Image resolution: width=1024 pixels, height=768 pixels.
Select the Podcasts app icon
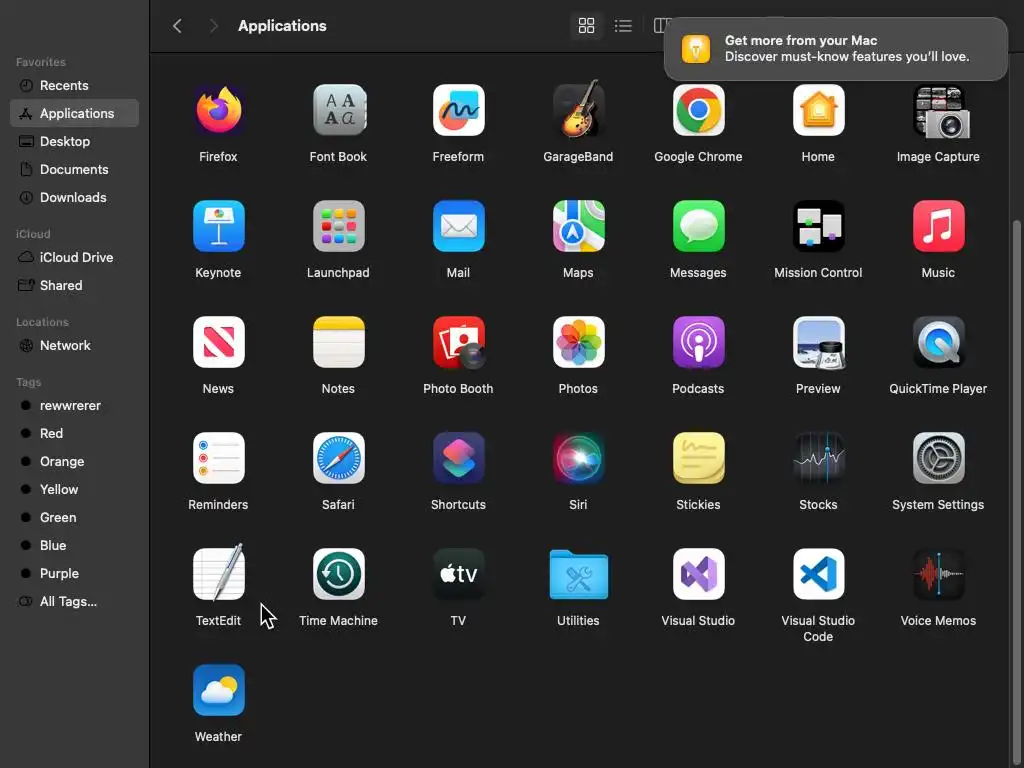[698, 342]
